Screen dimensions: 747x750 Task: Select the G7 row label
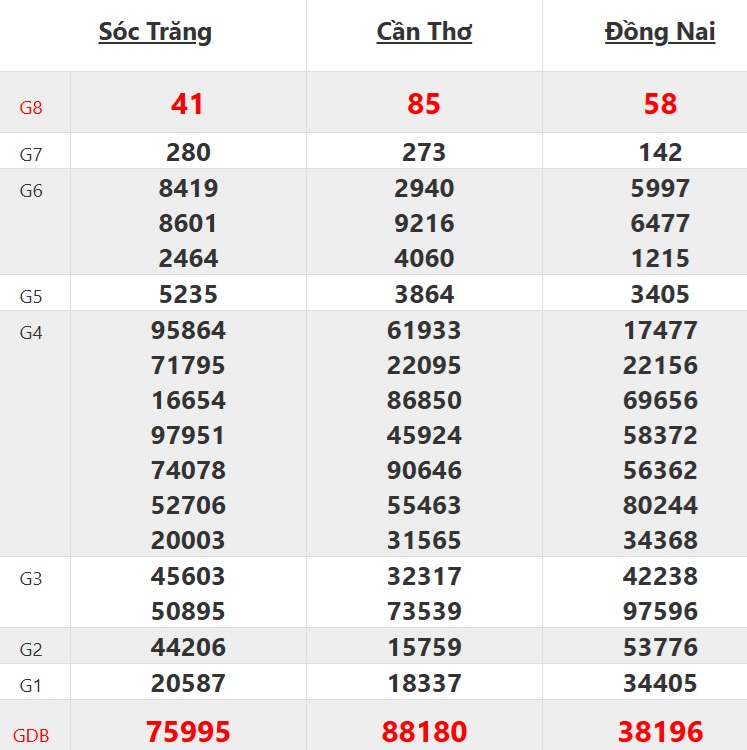31,155
